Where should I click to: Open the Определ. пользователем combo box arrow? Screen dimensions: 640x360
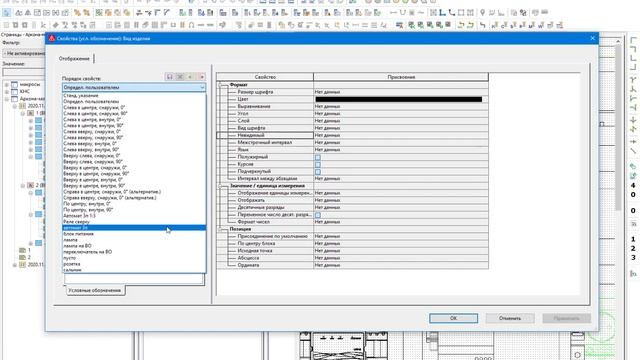click(202, 87)
